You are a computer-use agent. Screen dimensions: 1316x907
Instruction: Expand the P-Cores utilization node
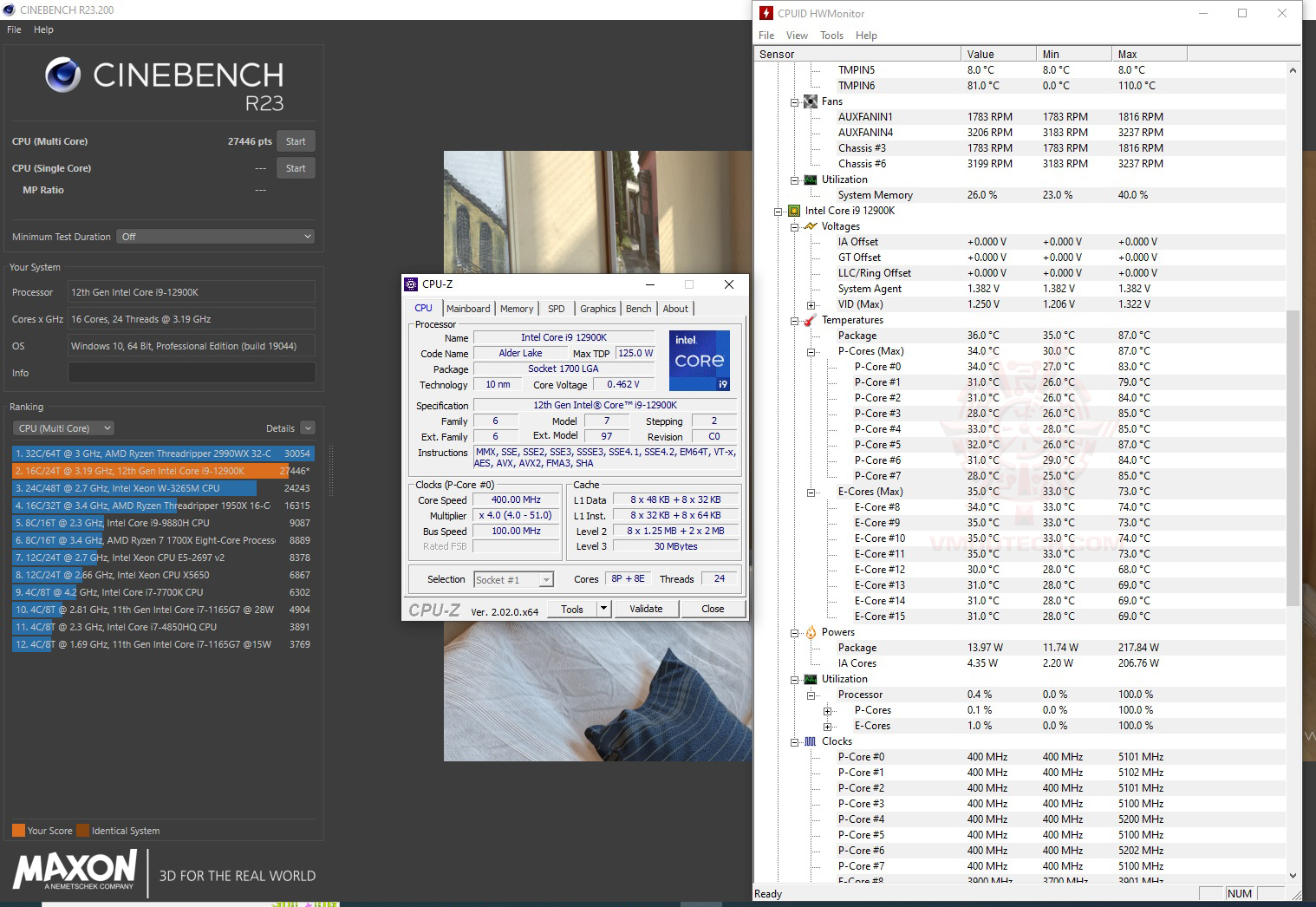tap(827, 711)
